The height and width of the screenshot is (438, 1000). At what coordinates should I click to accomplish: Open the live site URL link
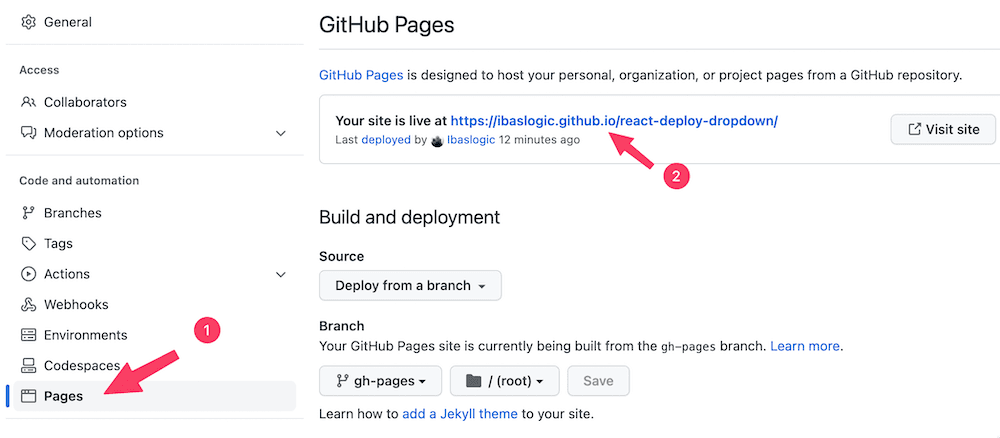pyautogui.click(x=614, y=120)
